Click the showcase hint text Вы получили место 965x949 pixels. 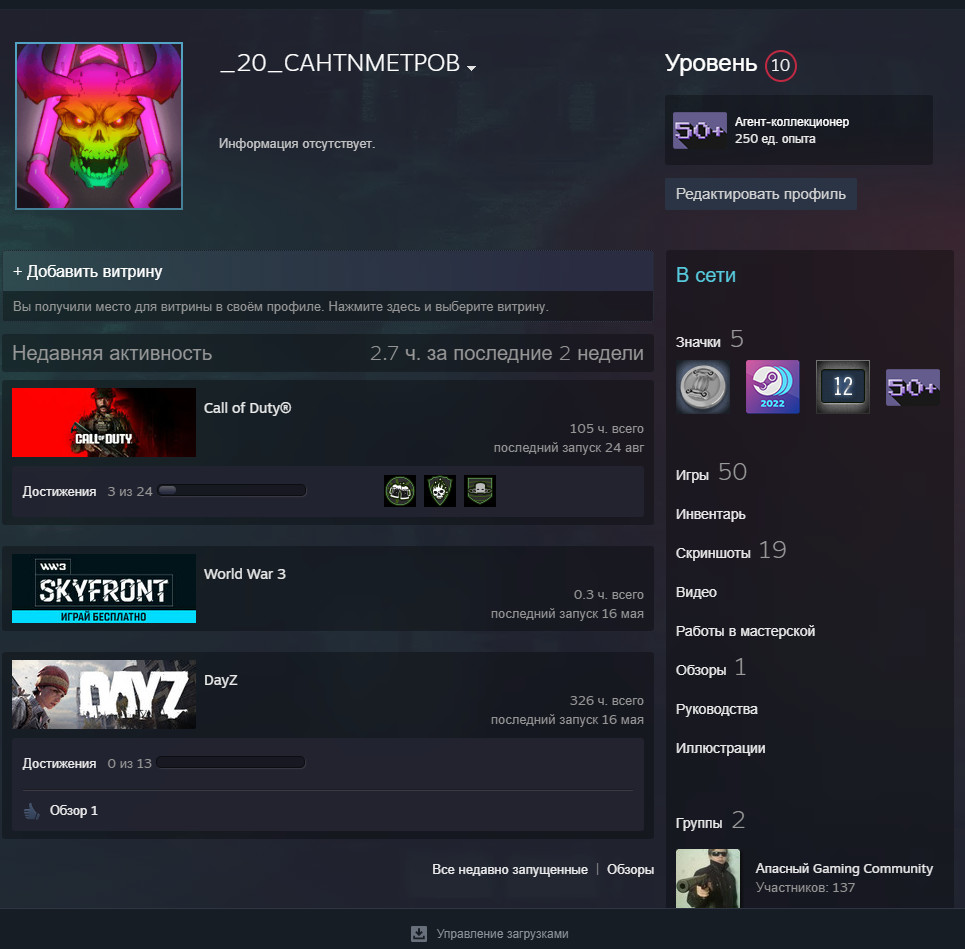tap(281, 306)
